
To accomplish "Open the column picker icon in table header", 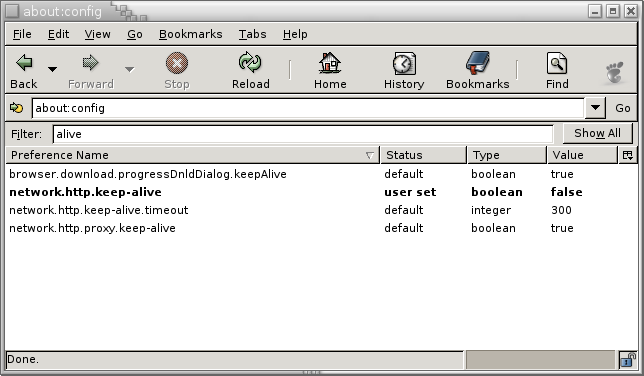I will tap(628, 155).
